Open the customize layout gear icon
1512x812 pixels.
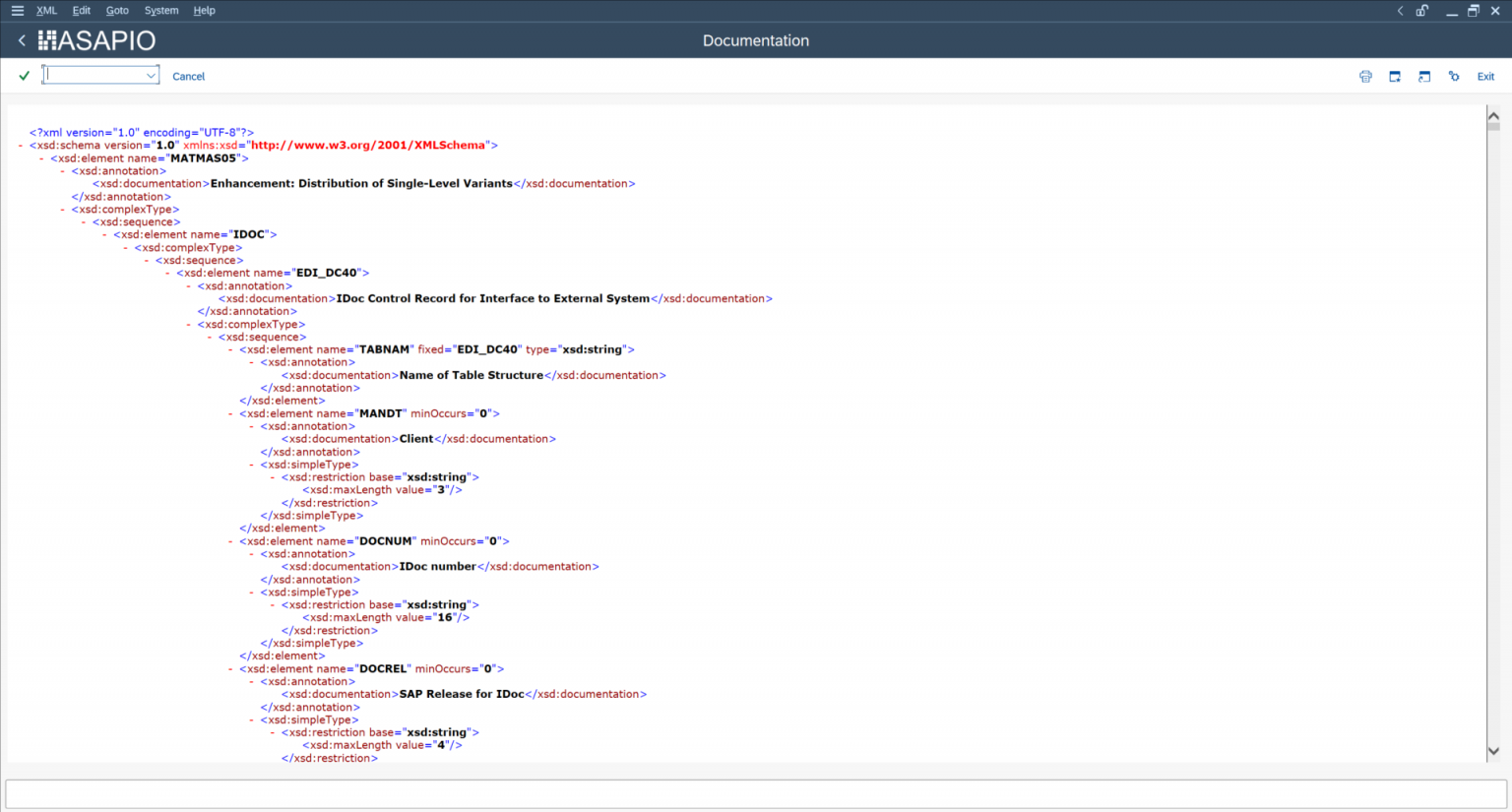[1454, 77]
